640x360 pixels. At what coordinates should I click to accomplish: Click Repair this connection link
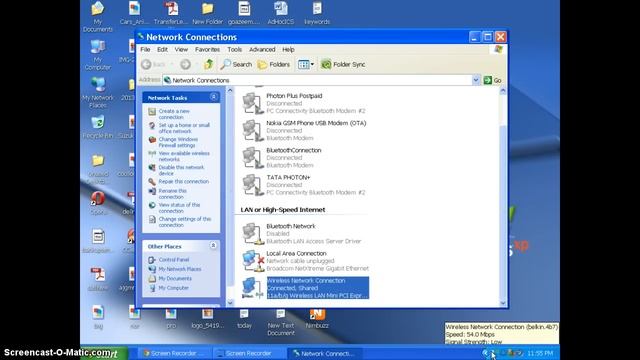pos(184,181)
